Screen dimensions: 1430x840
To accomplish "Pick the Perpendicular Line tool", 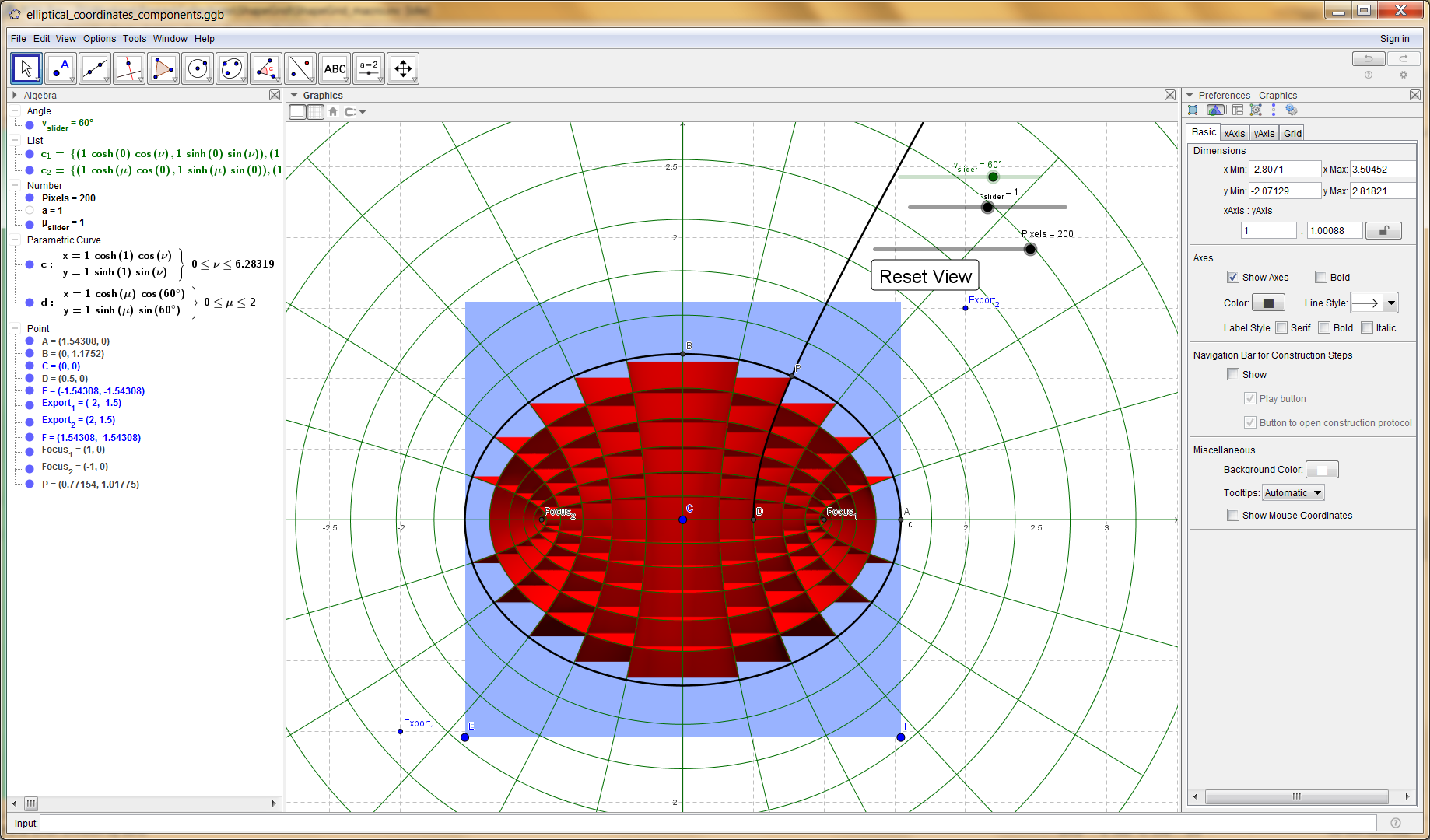I will tap(129, 68).
